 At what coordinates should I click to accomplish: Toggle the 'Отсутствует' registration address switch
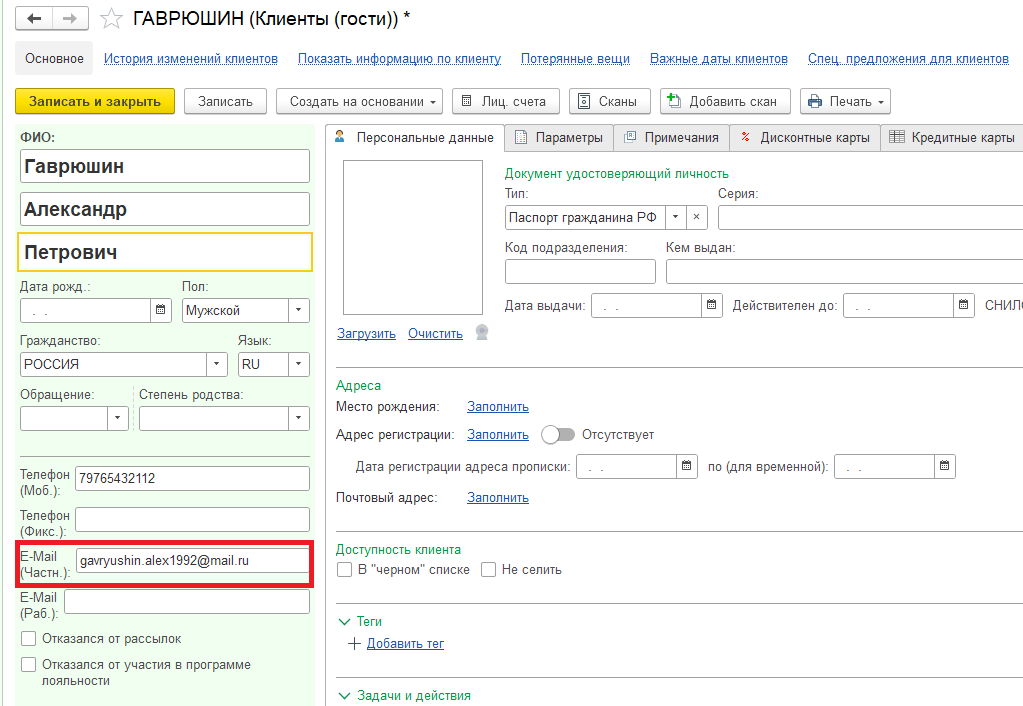pyautogui.click(x=558, y=435)
